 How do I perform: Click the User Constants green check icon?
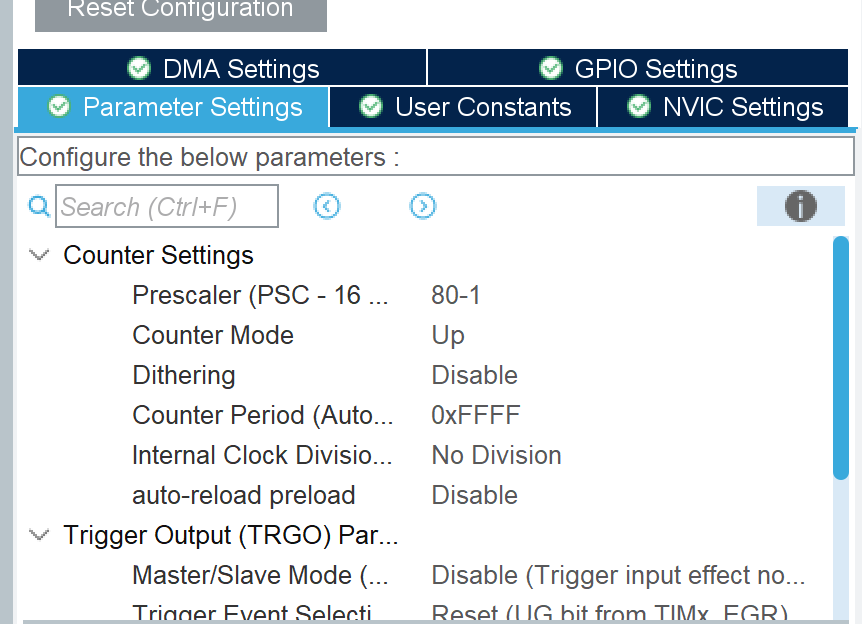(371, 107)
